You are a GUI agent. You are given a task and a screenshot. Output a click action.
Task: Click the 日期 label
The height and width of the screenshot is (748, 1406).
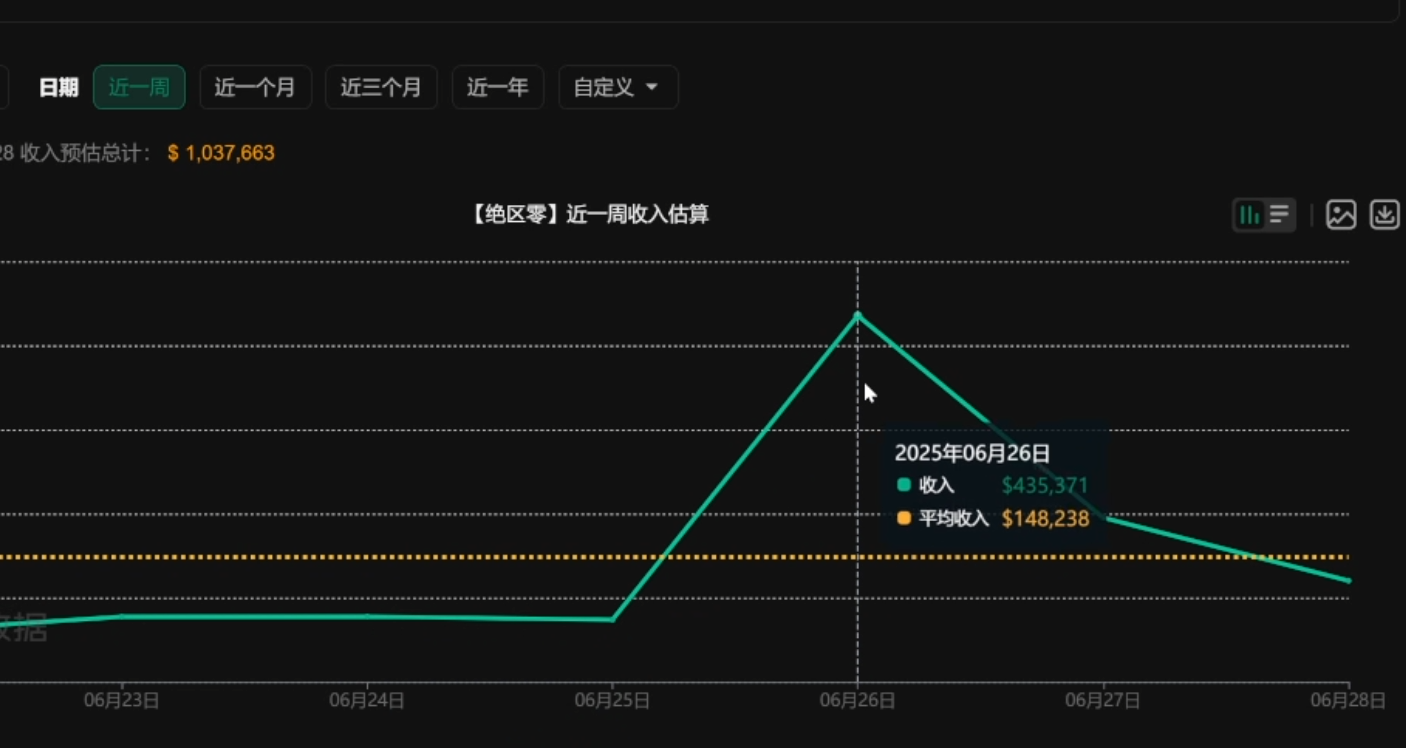[x=59, y=88]
